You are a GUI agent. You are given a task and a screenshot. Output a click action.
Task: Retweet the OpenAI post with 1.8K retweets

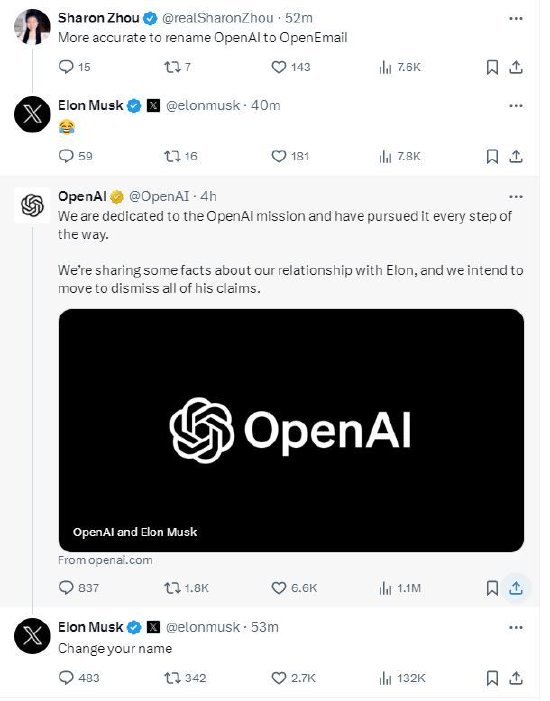[172, 587]
